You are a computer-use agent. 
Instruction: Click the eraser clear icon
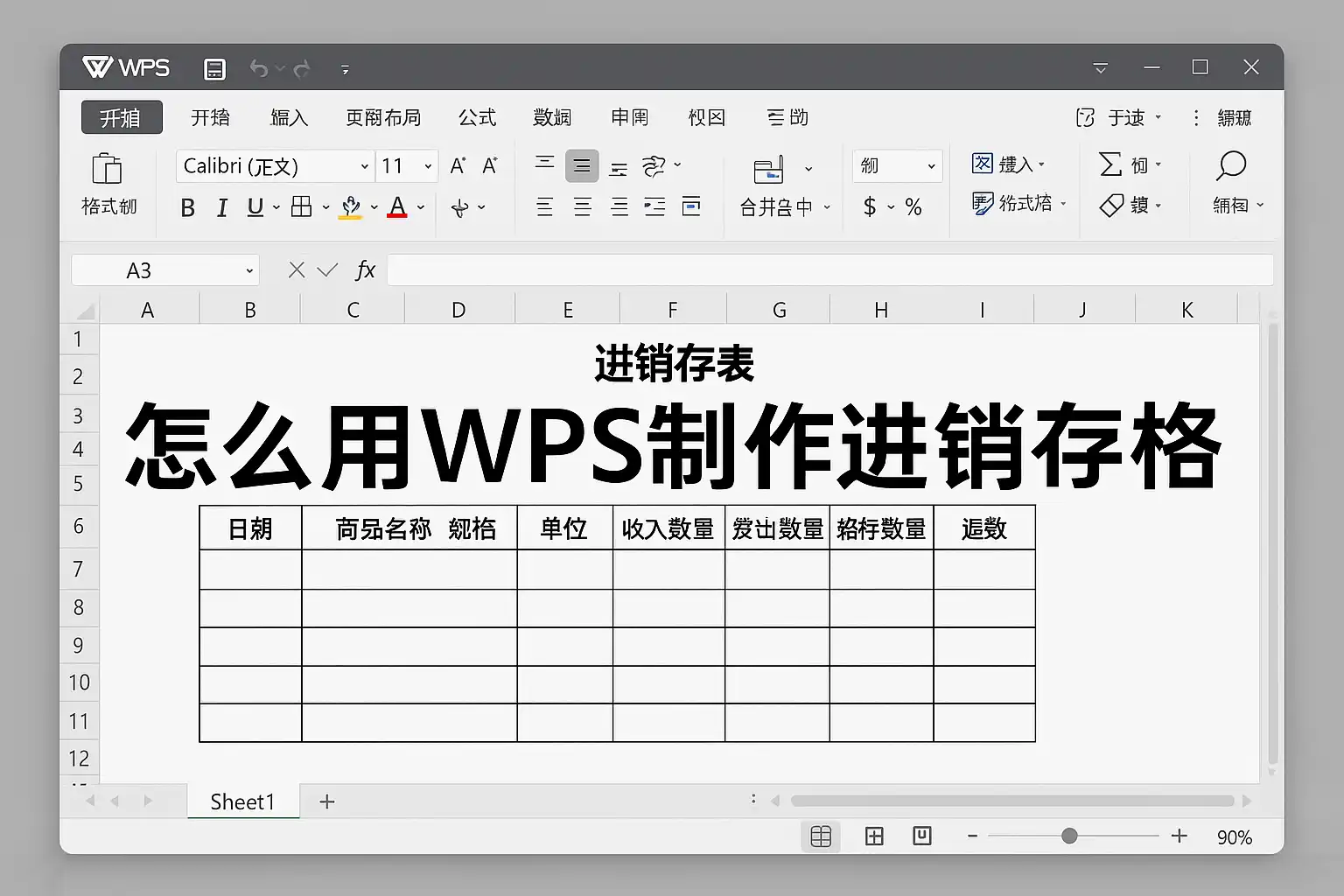tap(1111, 206)
